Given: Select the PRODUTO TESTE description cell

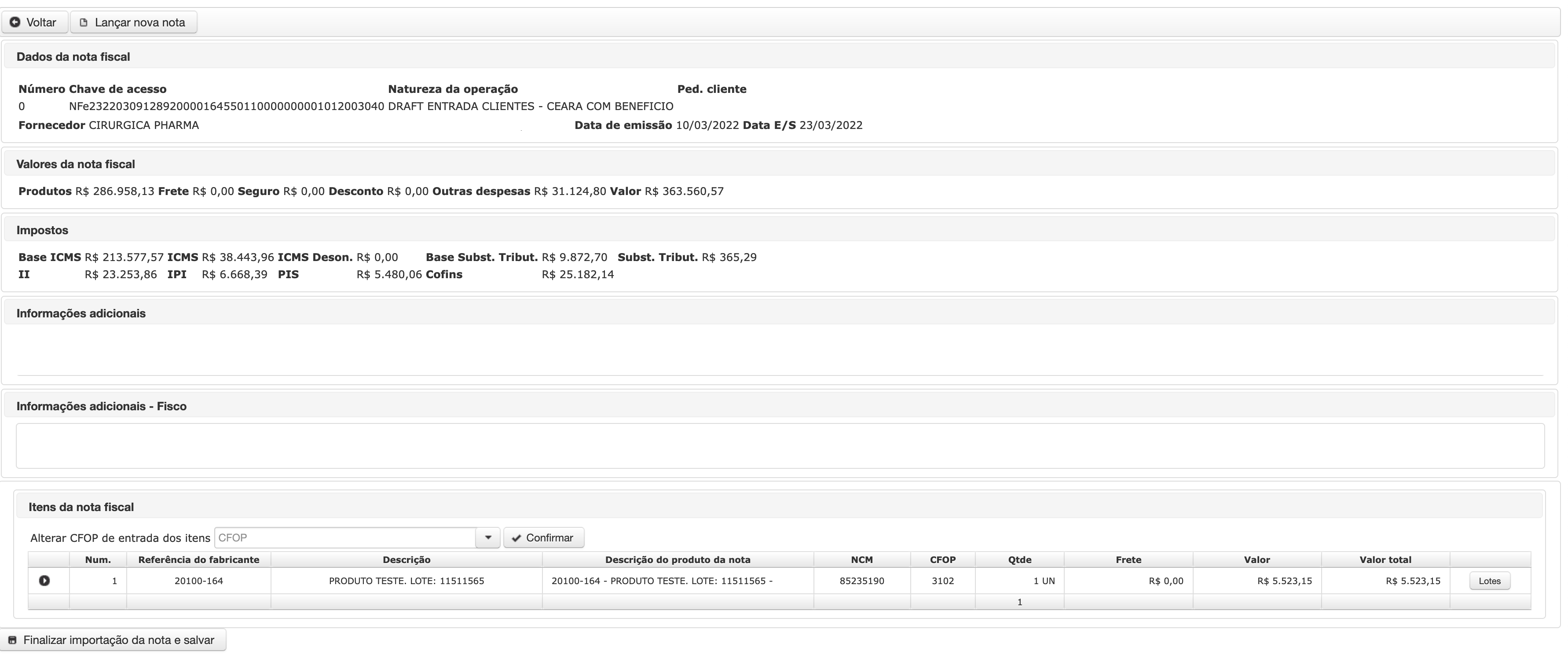Looking at the screenshot, I should [407, 581].
